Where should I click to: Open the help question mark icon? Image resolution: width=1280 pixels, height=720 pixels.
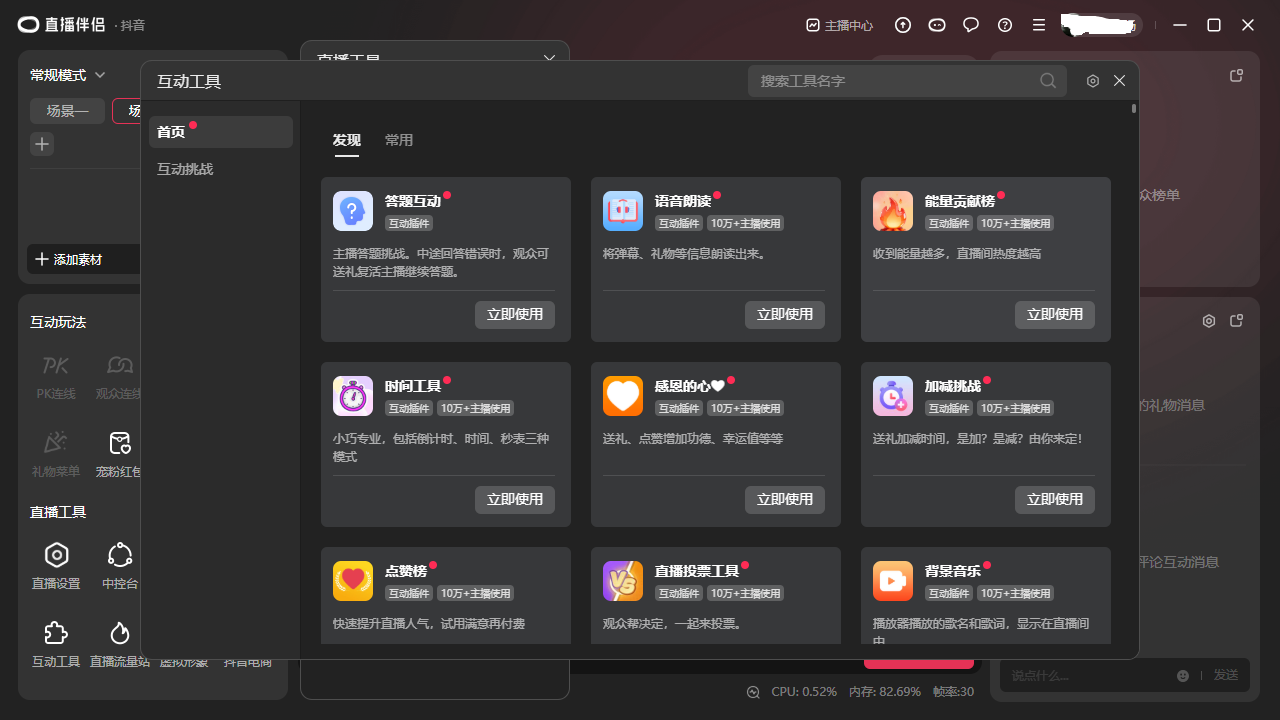click(x=1005, y=25)
